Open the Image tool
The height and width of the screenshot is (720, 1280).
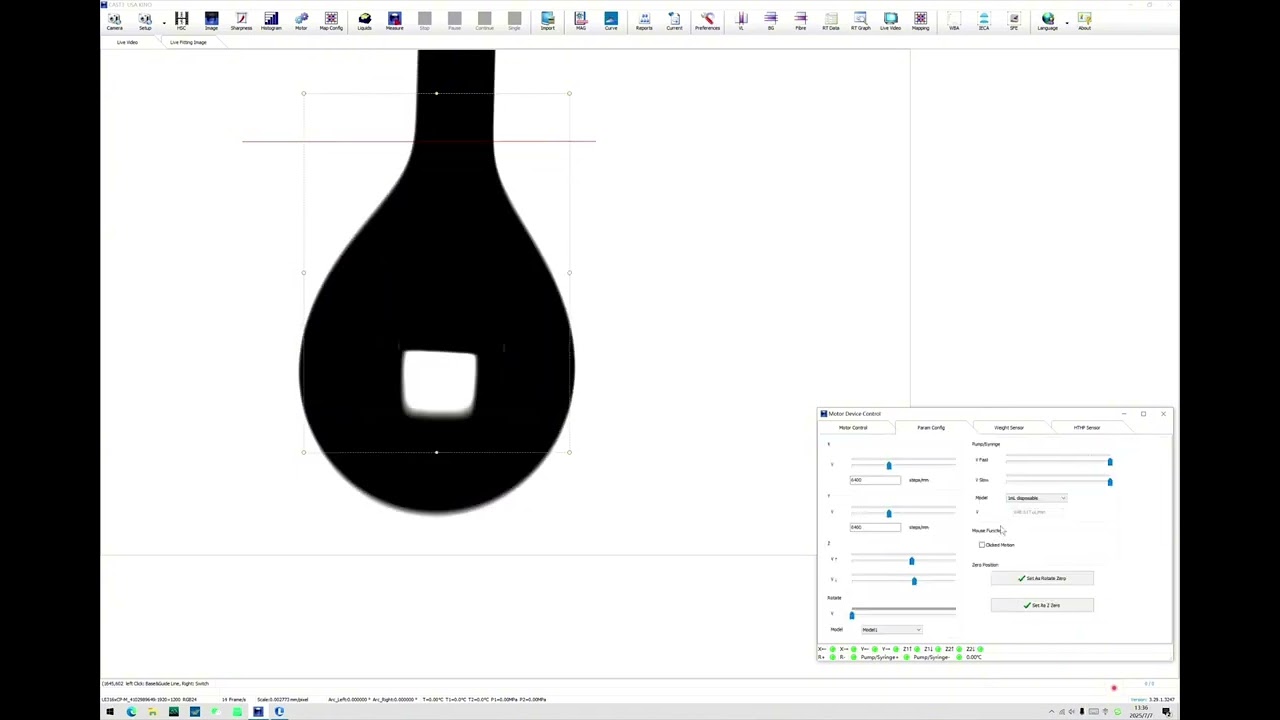click(211, 20)
